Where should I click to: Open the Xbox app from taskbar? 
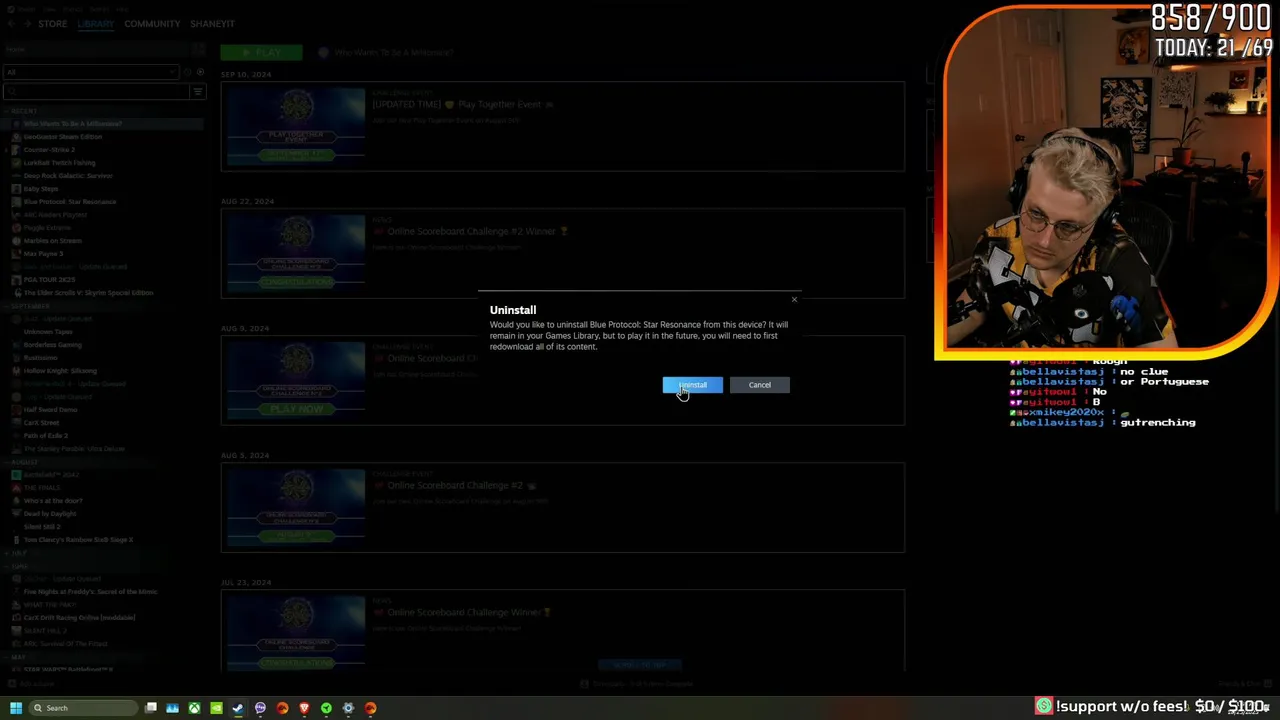pyautogui.click(x=194, y=708)
